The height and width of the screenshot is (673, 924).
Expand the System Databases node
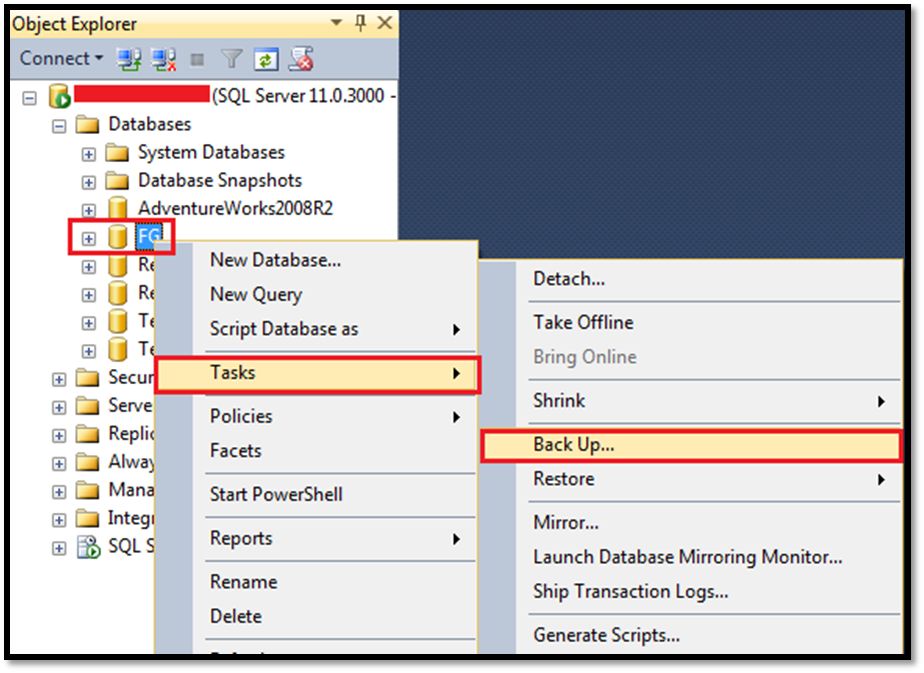[x=91, y=152]
